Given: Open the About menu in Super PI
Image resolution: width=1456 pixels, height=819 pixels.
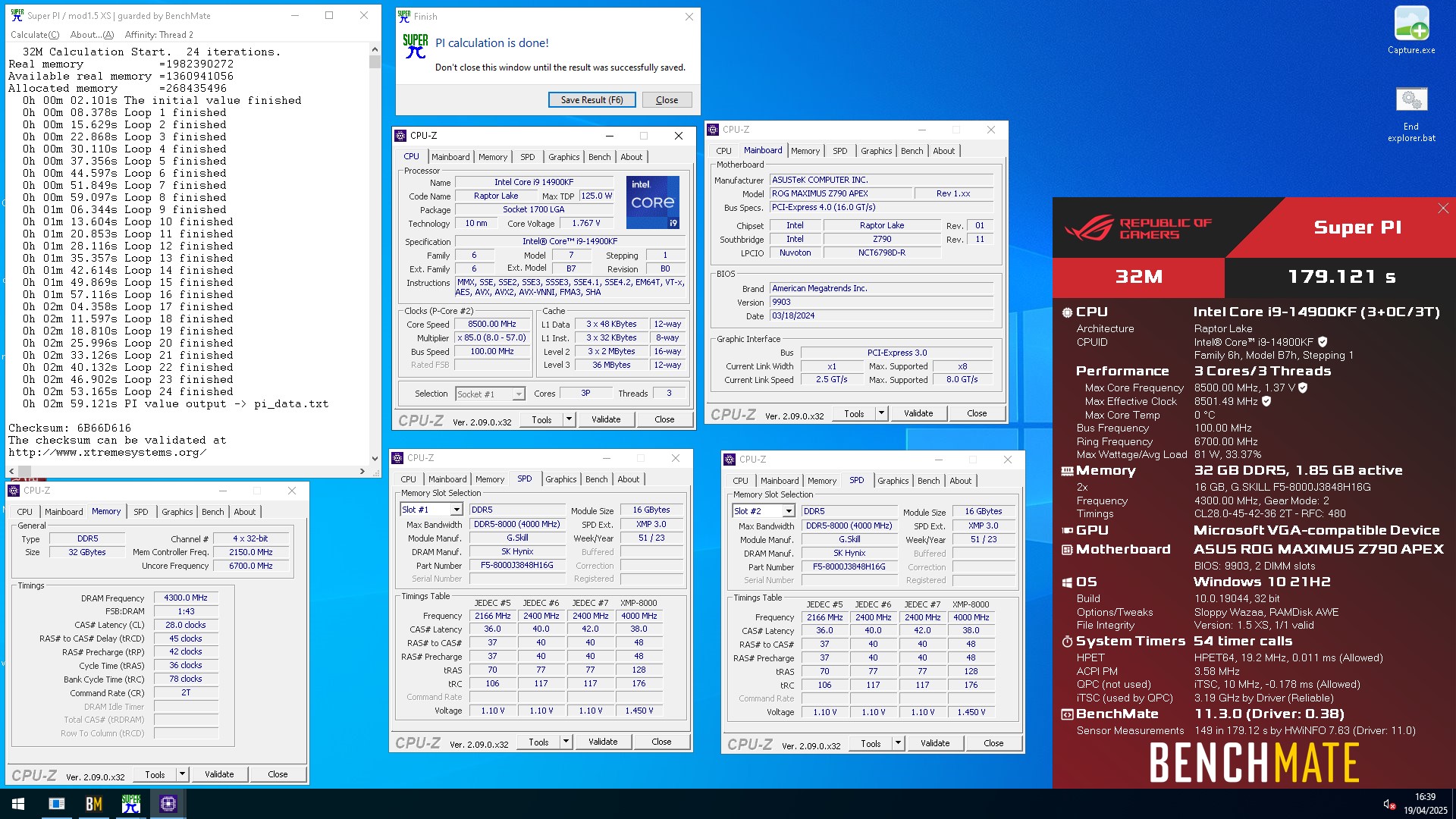Looking at the screenshot, I should pos(92,34).
